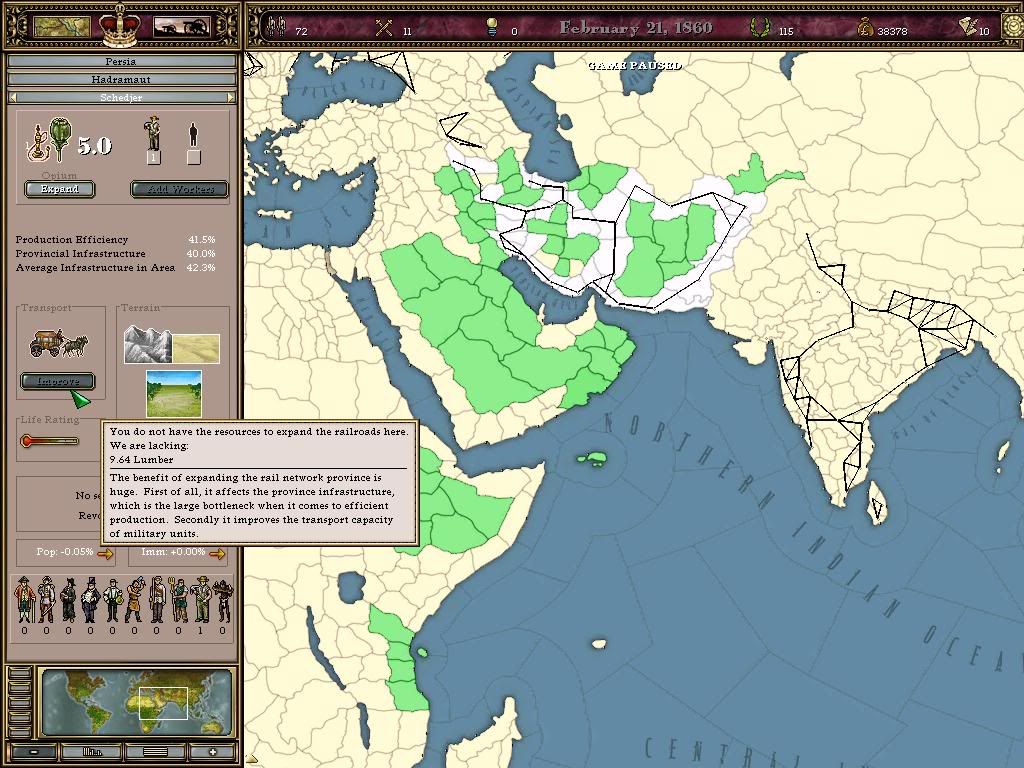1024x768 pixels.
Task: Click the treasury value 38378
Action: (x=892, y=31)
